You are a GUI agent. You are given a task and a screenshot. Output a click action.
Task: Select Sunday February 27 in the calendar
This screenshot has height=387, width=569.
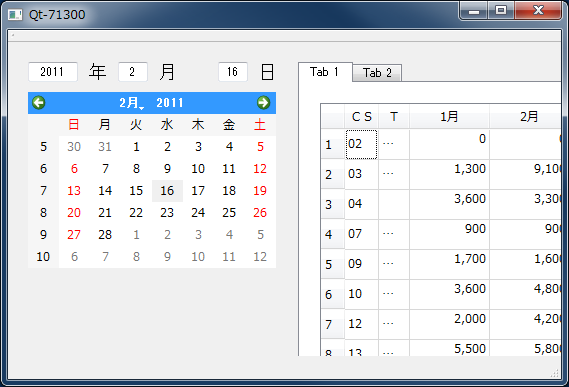pyautogui.click(x=74, y=235)
